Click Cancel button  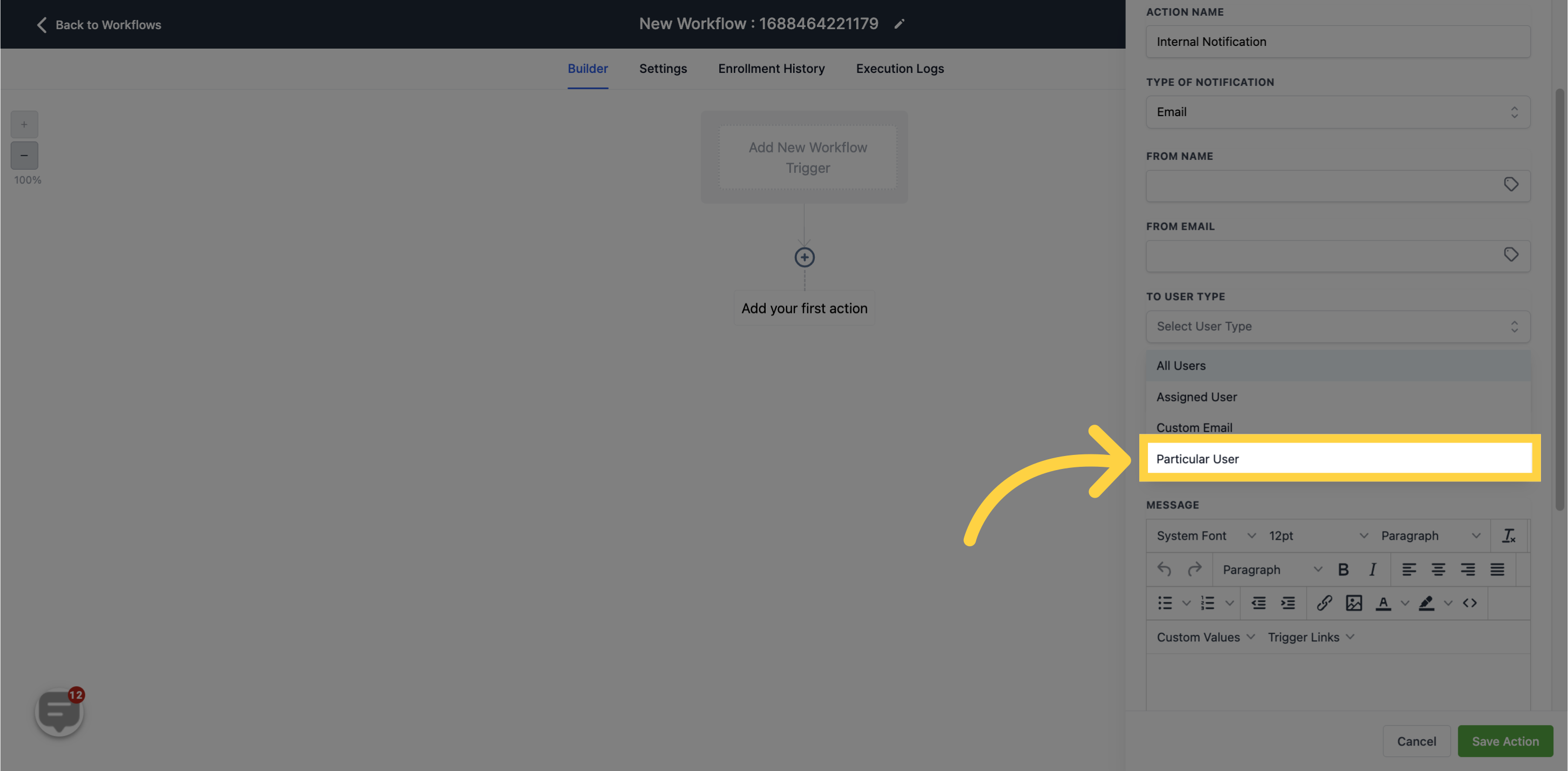(x=1417, y=741)
